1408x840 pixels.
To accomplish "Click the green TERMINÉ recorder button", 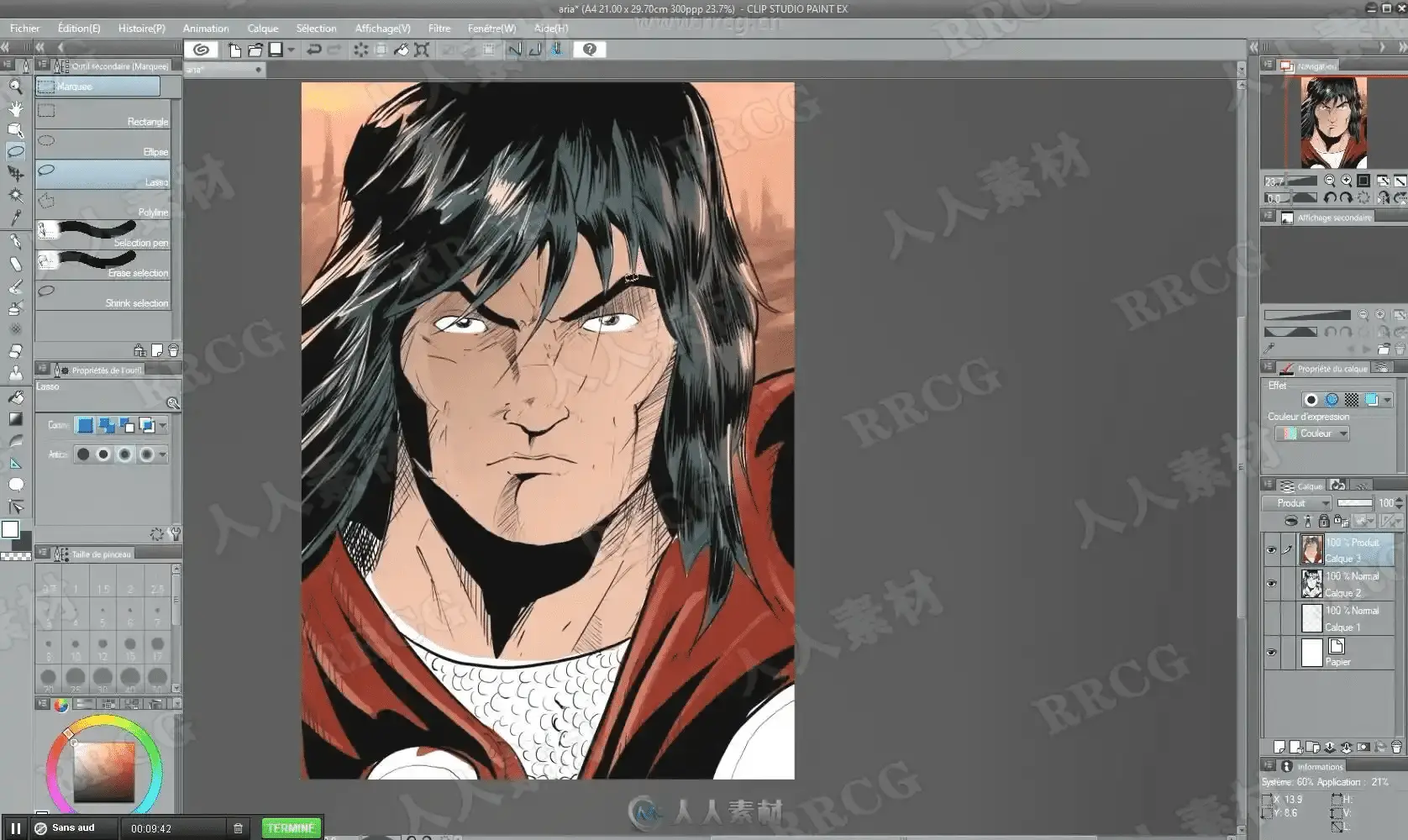I will 292,828.
